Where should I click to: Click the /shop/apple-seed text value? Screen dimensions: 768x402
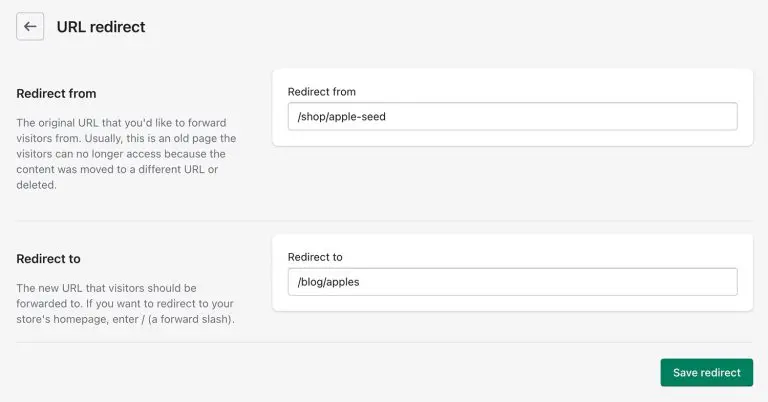[x=342, y=117]
